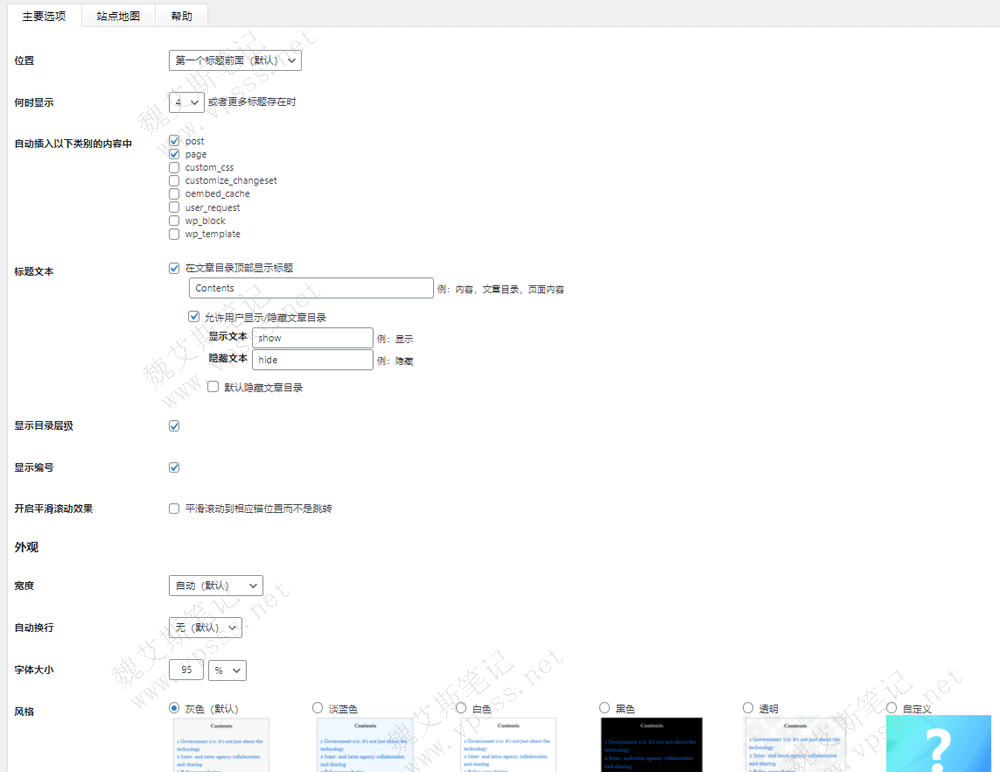Click the blue question mark help icon
Screen dimensions: 1000x772
pos(937,744)
